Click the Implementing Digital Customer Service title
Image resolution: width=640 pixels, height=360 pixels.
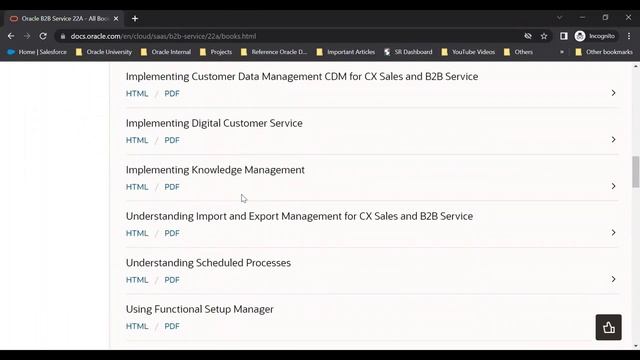(214, 123)
